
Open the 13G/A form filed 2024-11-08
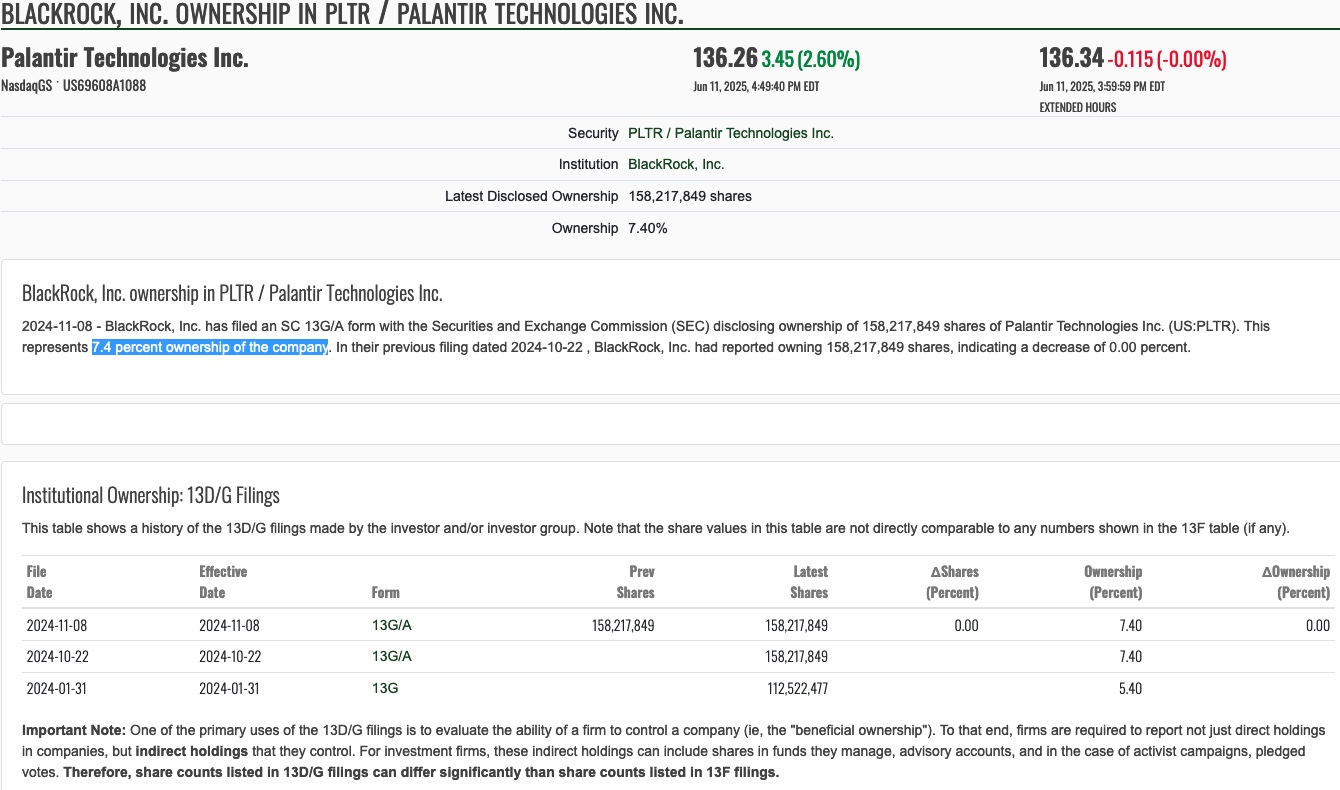click(391, 625)
